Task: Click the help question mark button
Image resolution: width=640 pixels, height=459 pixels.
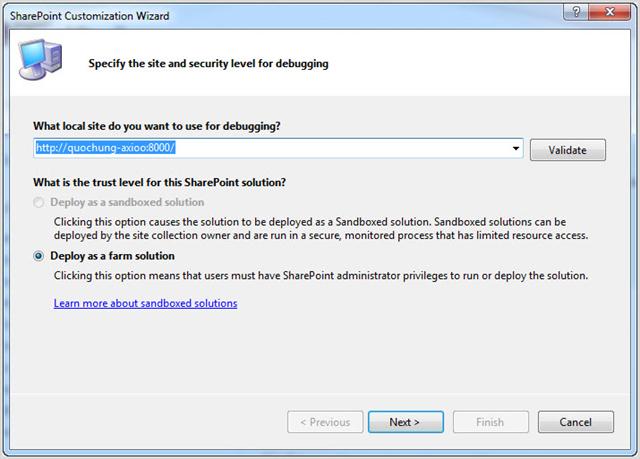Action: tap(576, 12)
